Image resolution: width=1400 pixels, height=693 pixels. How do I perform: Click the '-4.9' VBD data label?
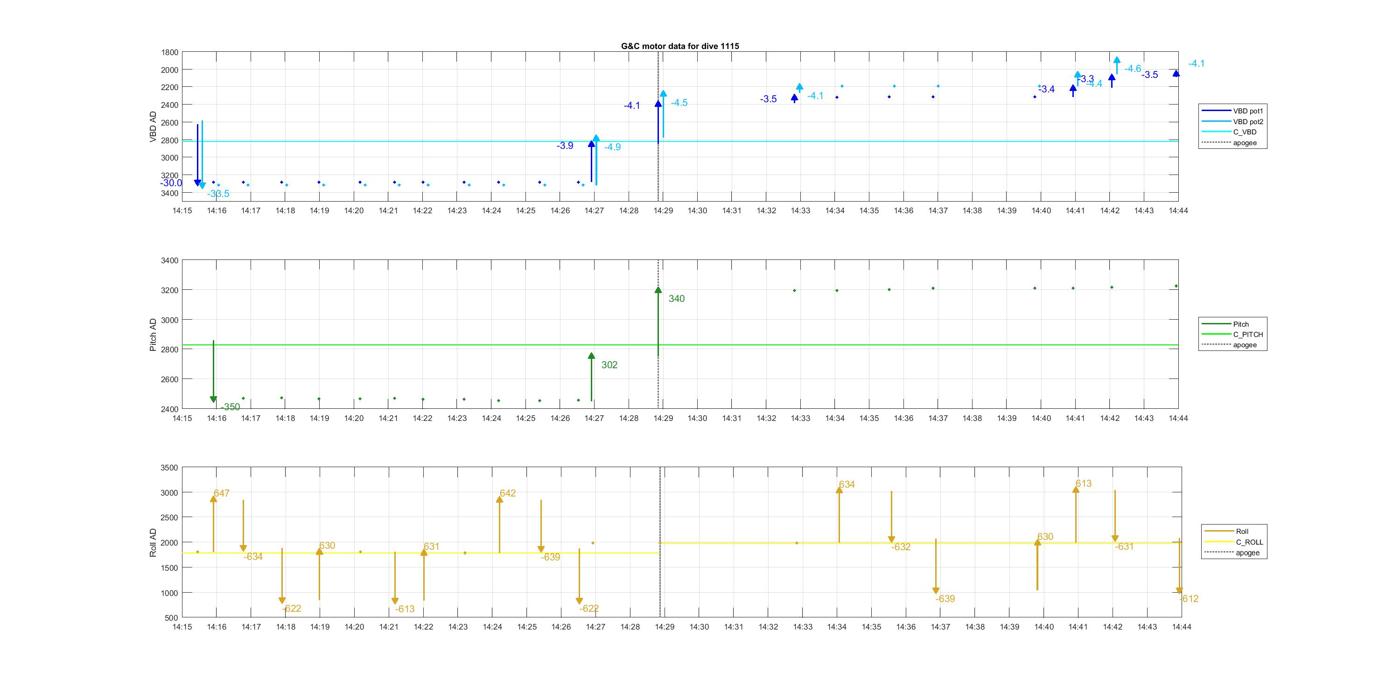[x=612, y=147]
